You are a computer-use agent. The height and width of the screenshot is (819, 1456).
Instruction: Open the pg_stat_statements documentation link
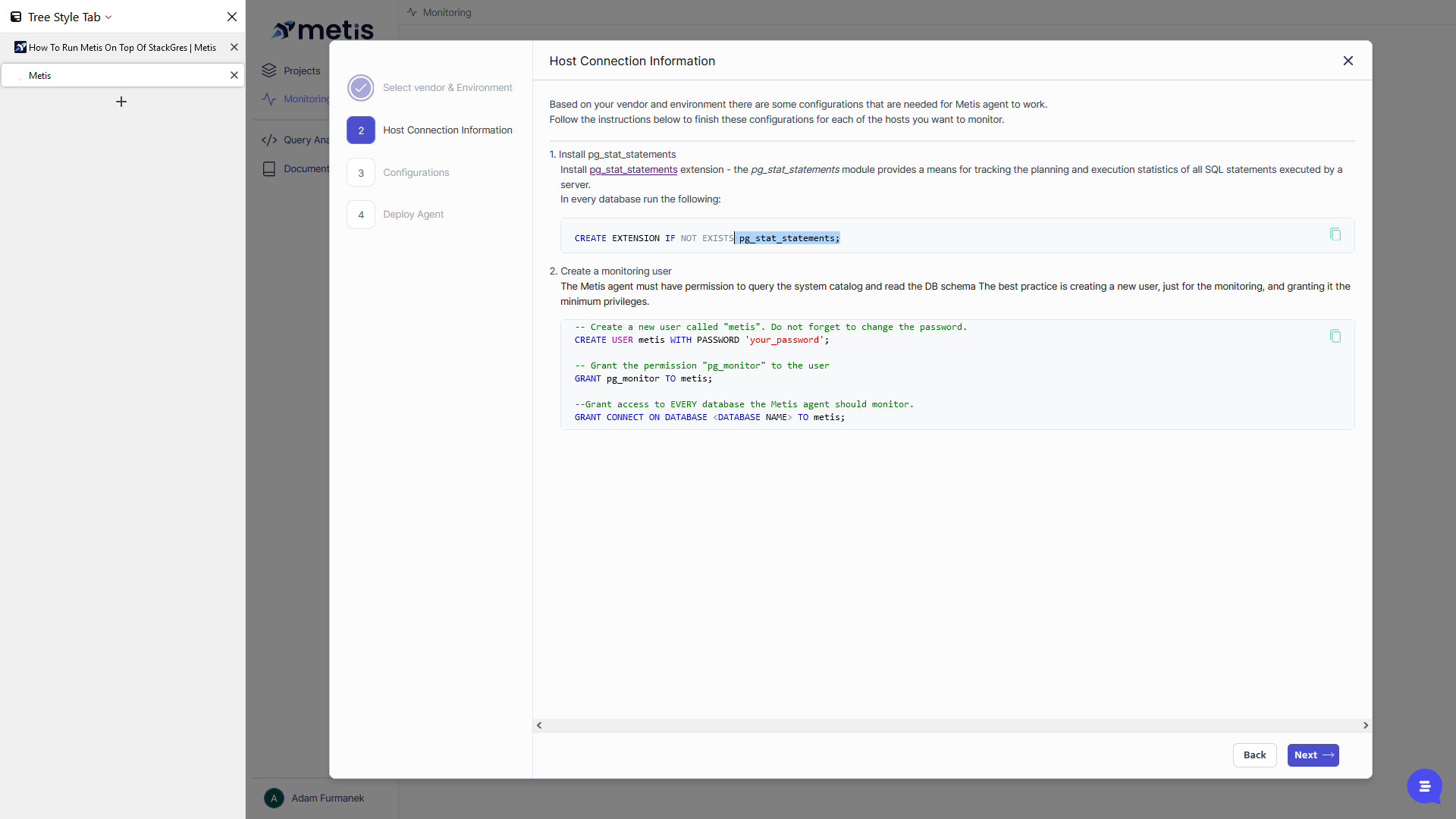[633, 170]
